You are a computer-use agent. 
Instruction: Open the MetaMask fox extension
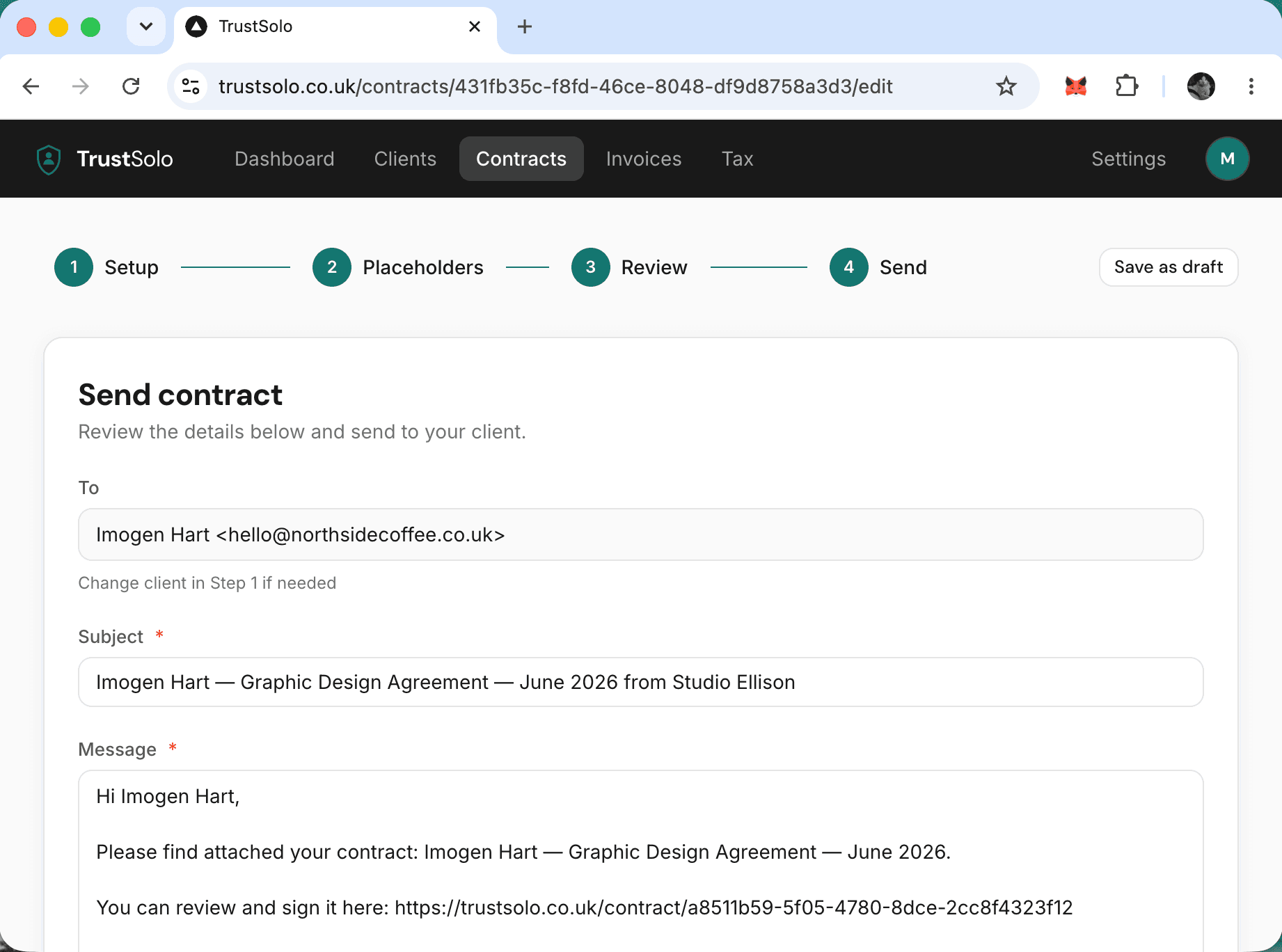[x=1076, y=86]
